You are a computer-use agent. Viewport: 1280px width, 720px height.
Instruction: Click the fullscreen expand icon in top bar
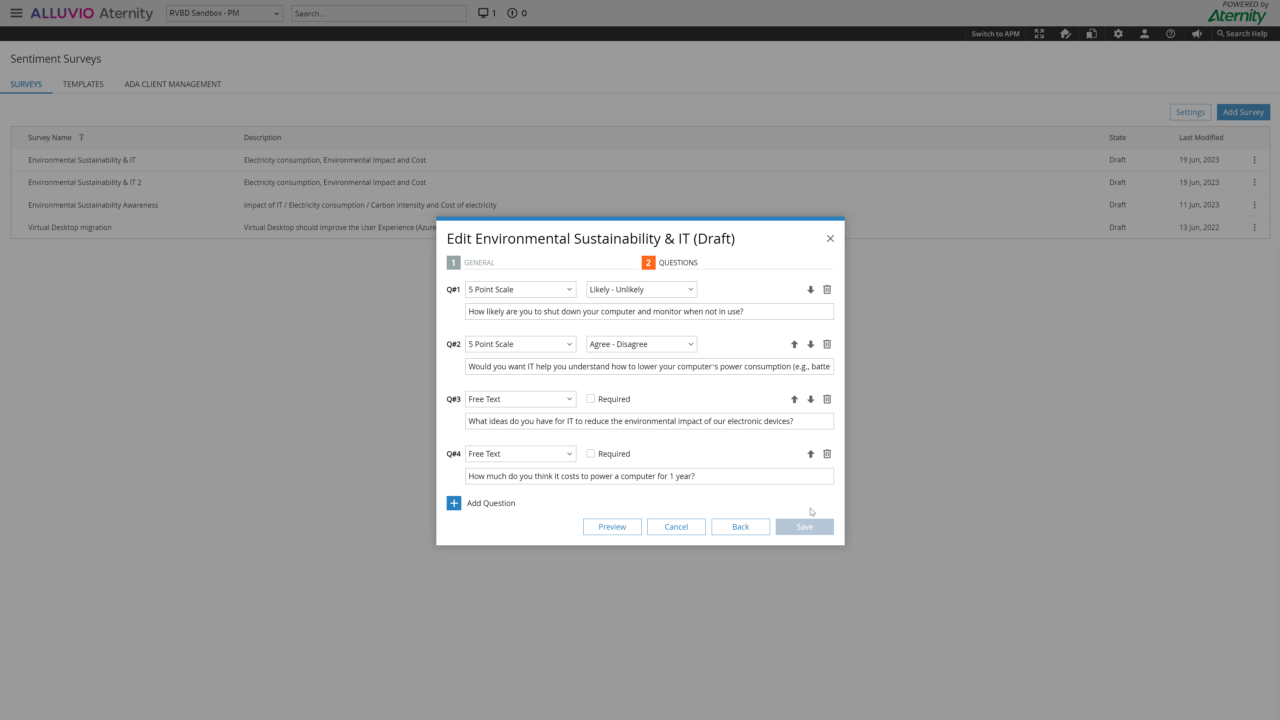click(x=1038, y=33)
